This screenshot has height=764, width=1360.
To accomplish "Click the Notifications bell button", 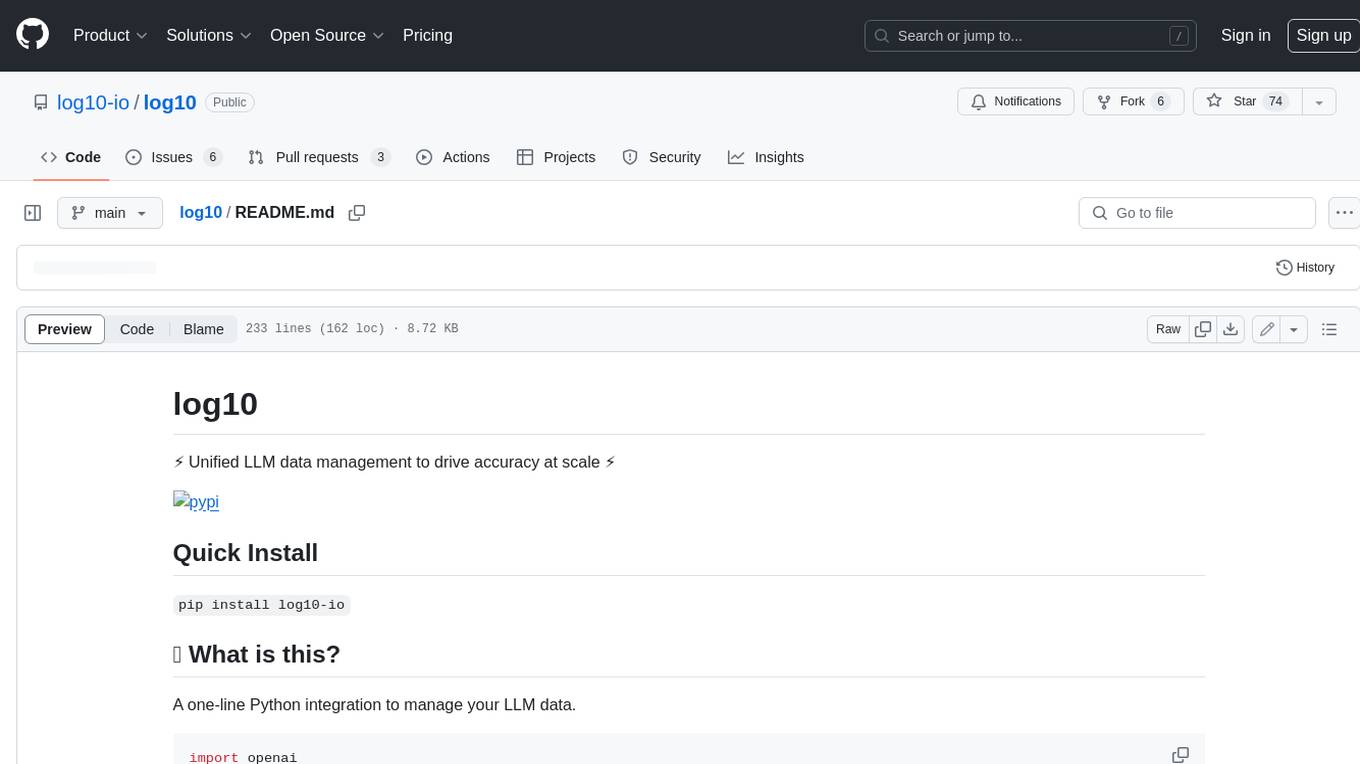I will coord(1016,101).
